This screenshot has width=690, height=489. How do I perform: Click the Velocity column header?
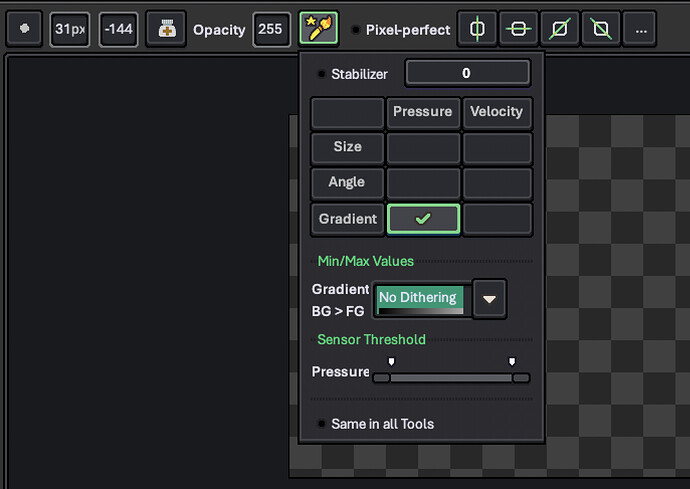(x=497, y=113)
